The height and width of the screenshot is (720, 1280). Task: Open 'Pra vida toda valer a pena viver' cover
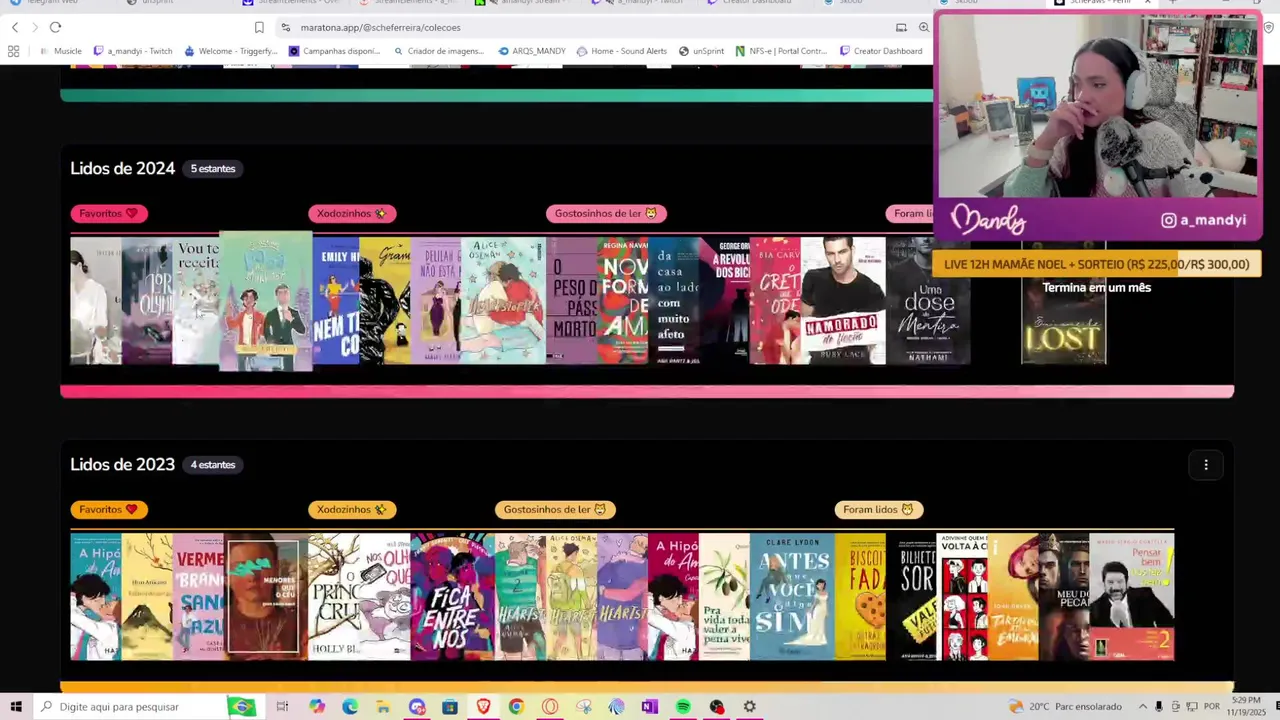coord(724,596)
